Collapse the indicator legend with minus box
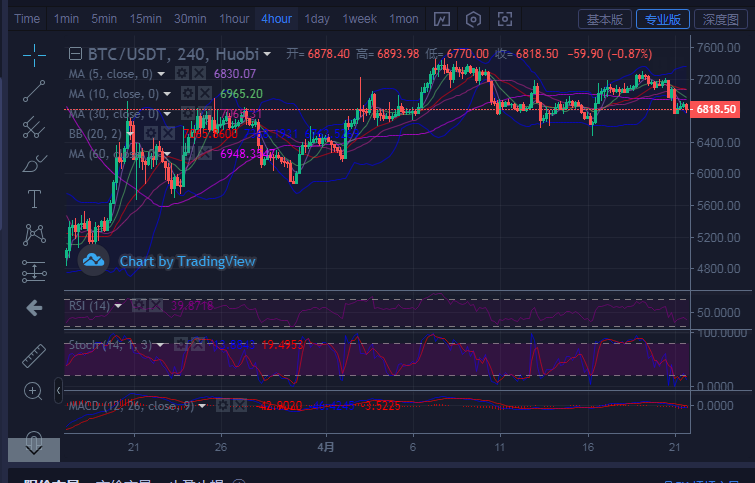 [x=75, y=53]
